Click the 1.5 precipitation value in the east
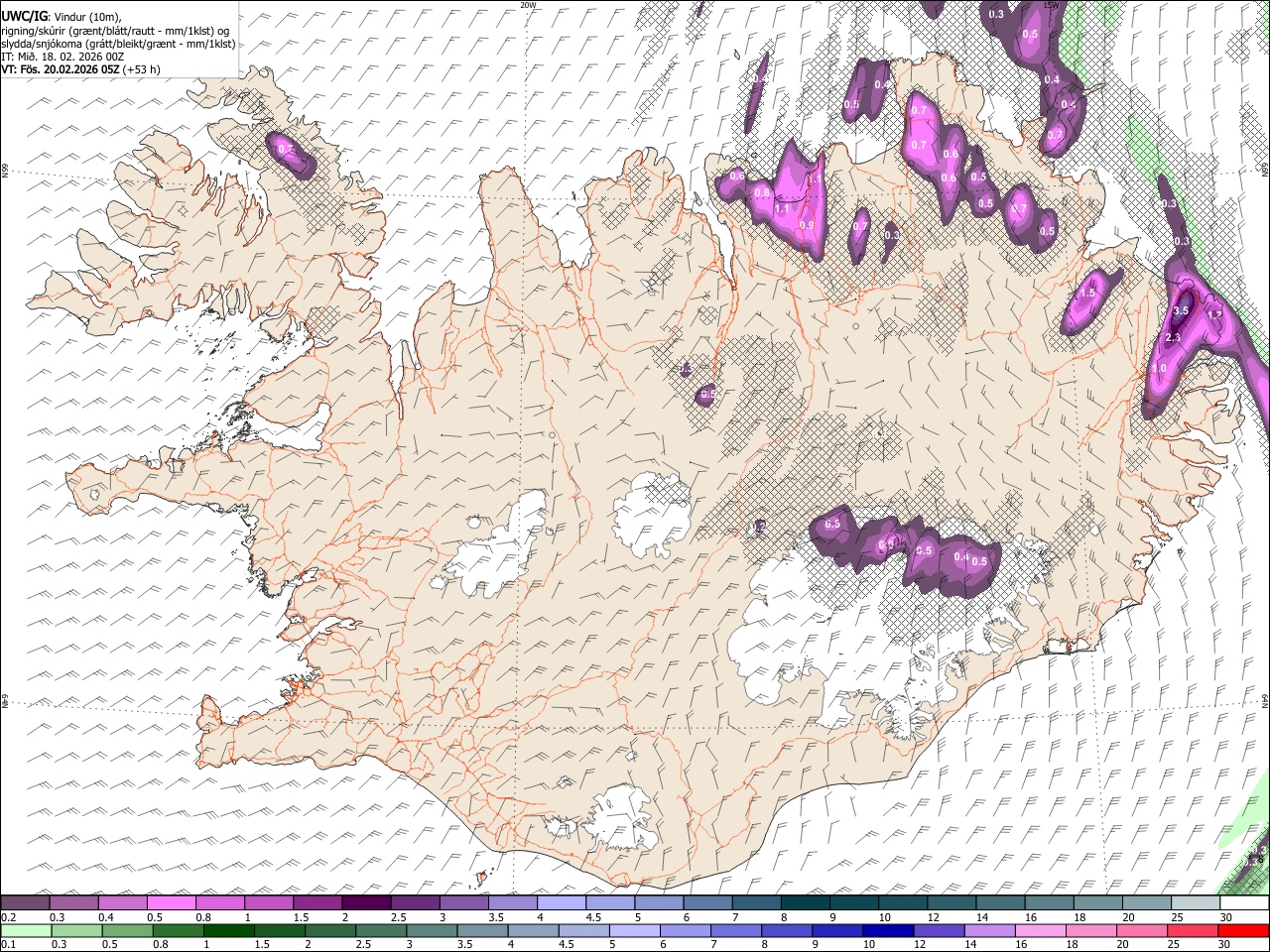The image size is (1270, 952). coord(1087,293)
